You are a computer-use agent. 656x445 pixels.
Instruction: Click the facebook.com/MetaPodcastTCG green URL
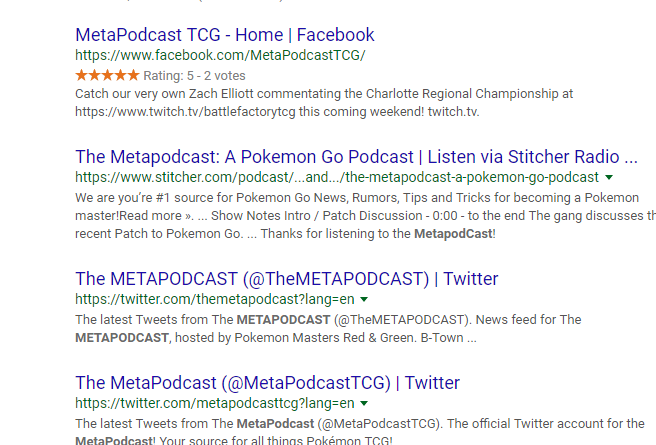(220, 55)
